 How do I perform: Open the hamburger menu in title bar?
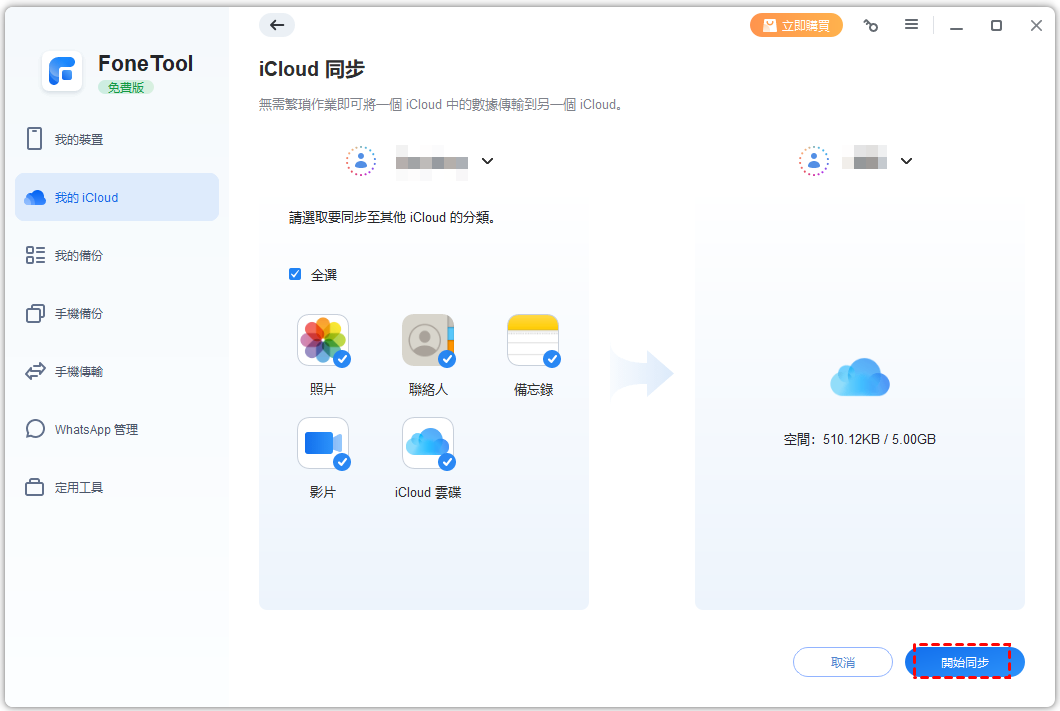pyautogui.click(x=911, y=25)
